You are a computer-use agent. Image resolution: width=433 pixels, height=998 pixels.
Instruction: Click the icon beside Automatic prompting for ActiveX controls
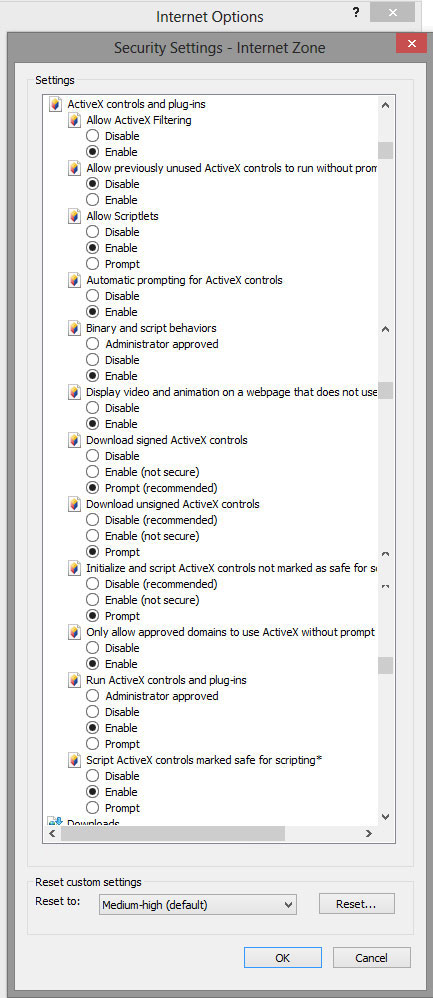(x=75, y=280)
